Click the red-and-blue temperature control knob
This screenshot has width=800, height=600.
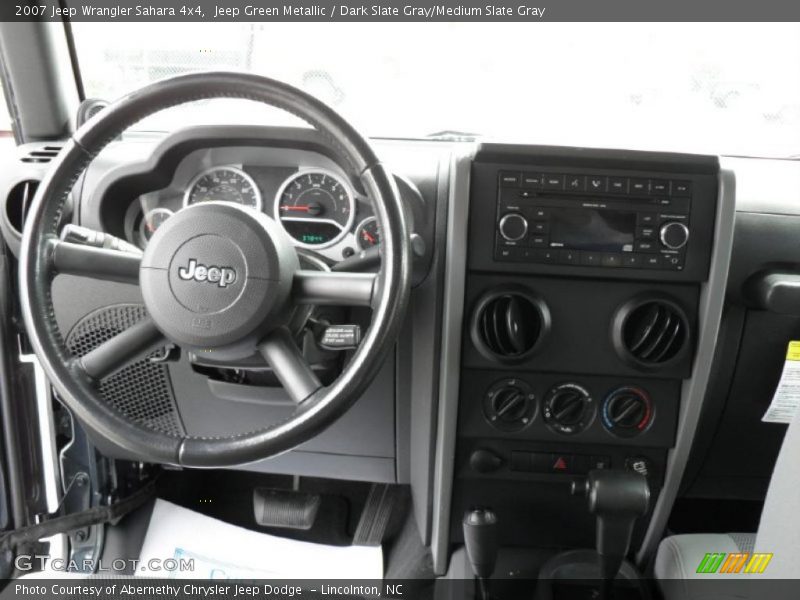pos(627,412)
